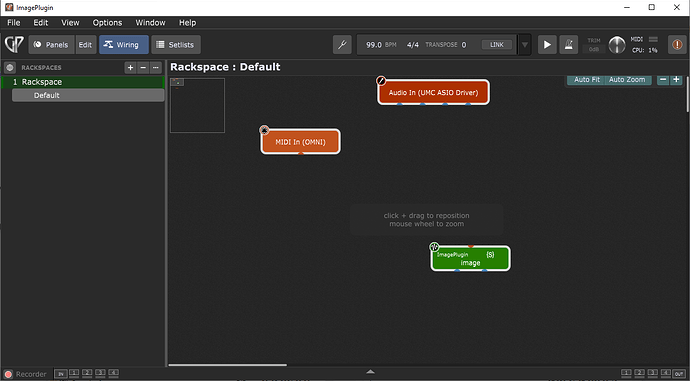Image resolution: width=690 pixels, height=381 pixels.
Task: Open the Window menu
Action: pos(150,22)
